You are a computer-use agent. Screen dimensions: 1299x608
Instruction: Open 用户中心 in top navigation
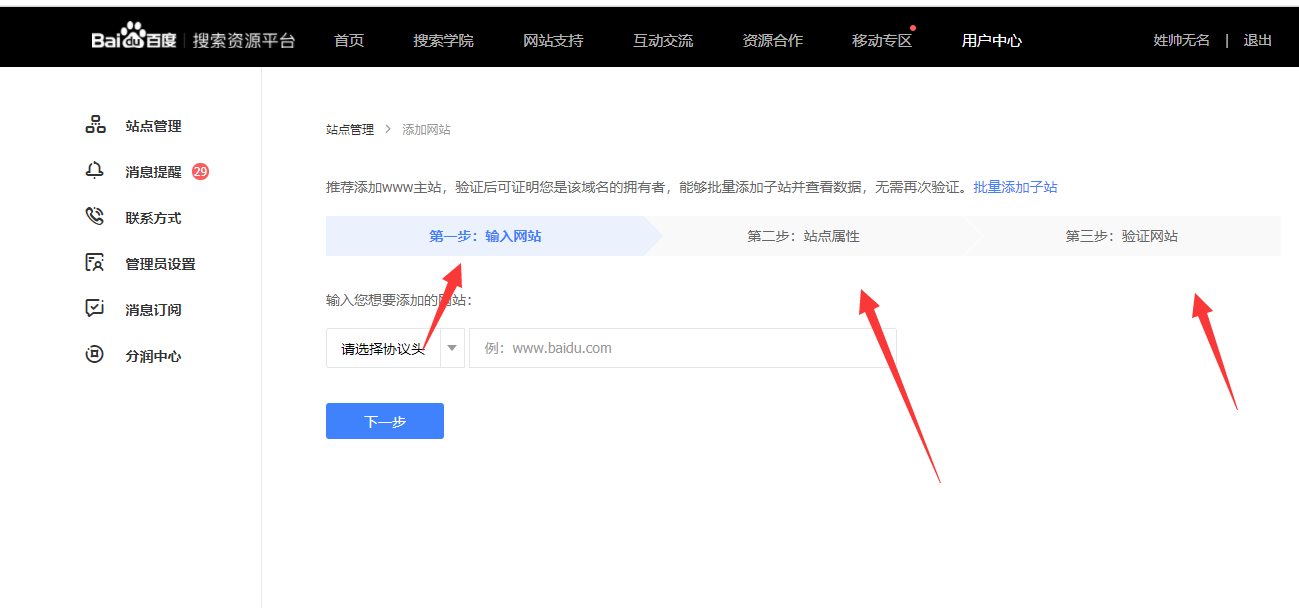click(x=992, y=41)
